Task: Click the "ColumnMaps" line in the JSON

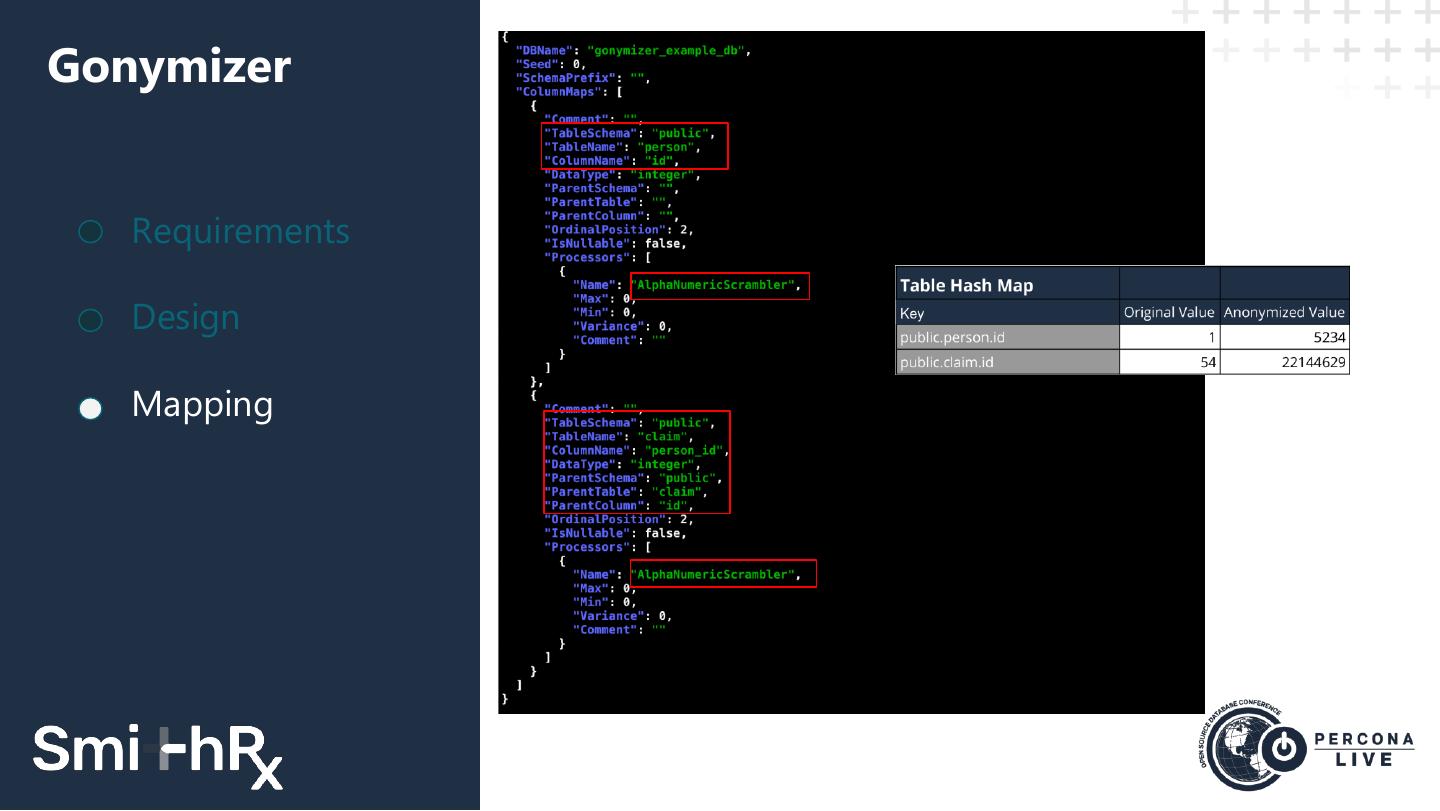Action: pos(569,92)
